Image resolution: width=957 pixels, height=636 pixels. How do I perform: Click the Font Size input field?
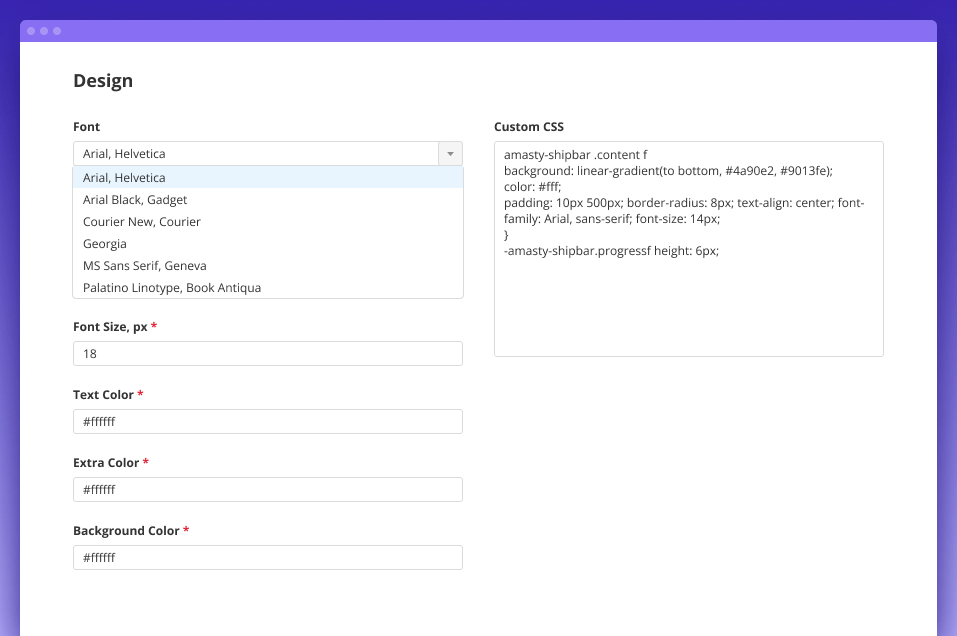point(267,354)
